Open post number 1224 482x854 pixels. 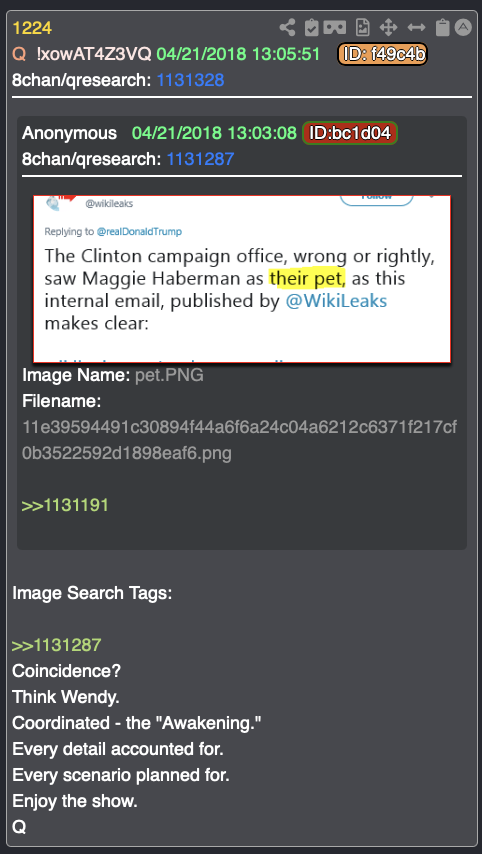point(32,28)
